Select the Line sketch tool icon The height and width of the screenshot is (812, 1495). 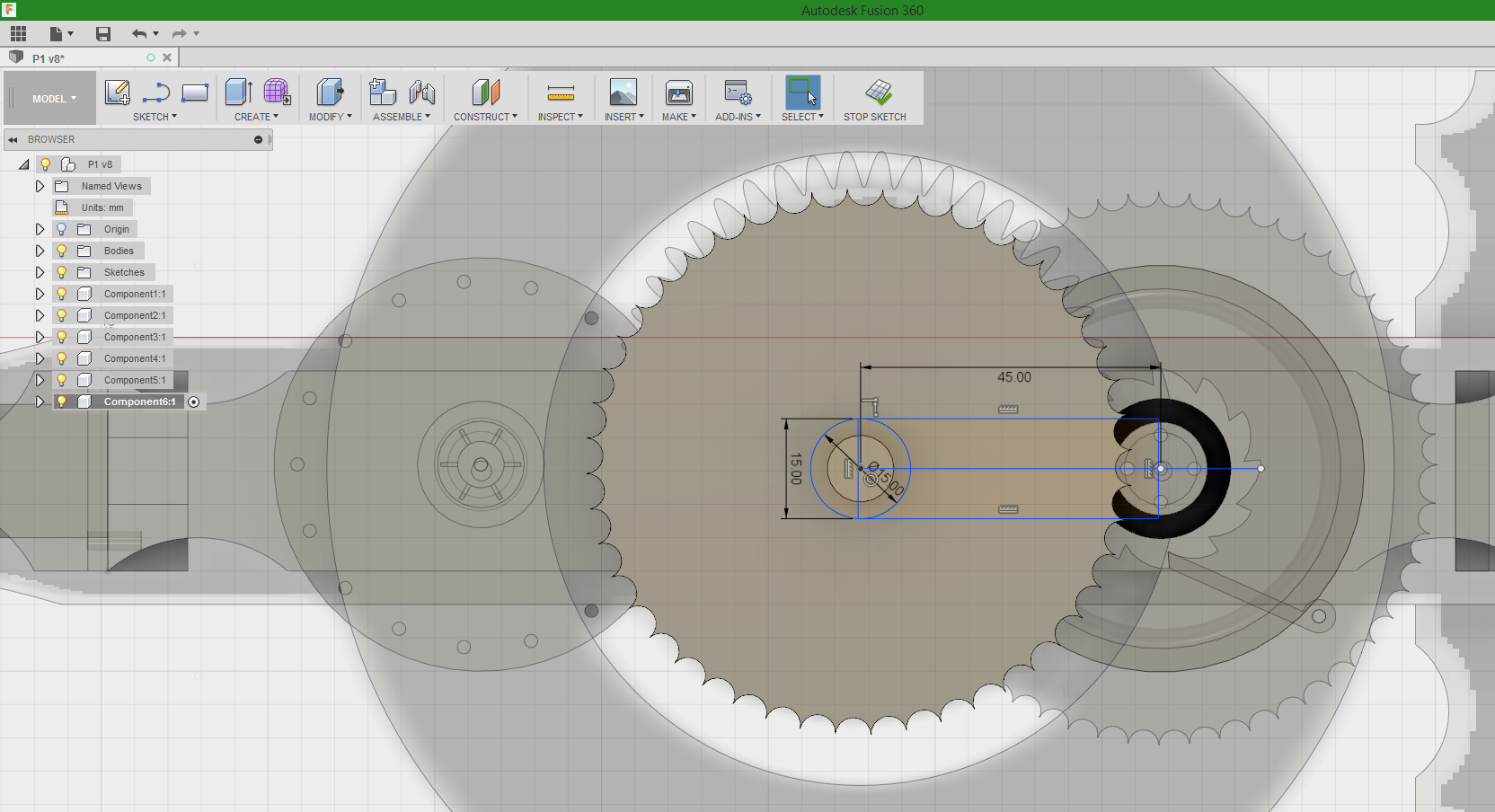[156, 92]
